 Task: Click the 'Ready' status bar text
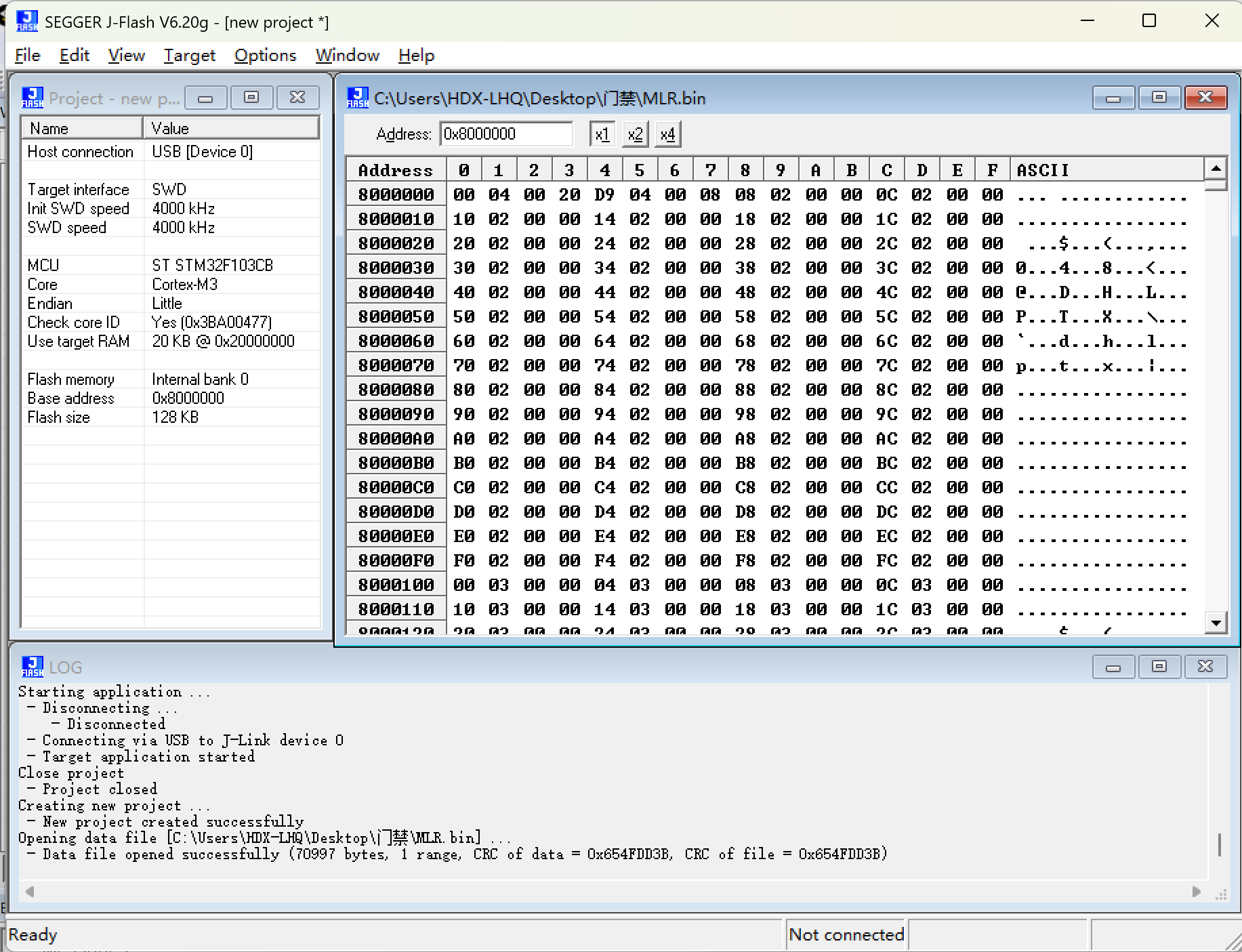(33, 934)
